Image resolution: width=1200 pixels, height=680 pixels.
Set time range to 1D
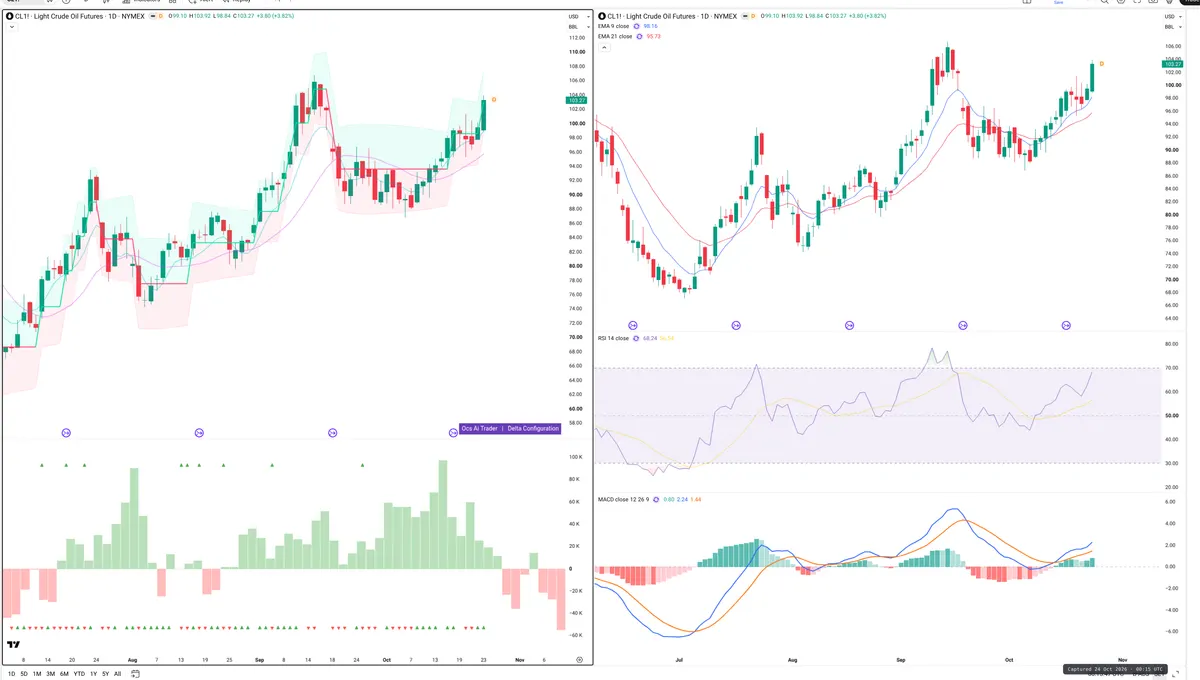tap(11, 673)
